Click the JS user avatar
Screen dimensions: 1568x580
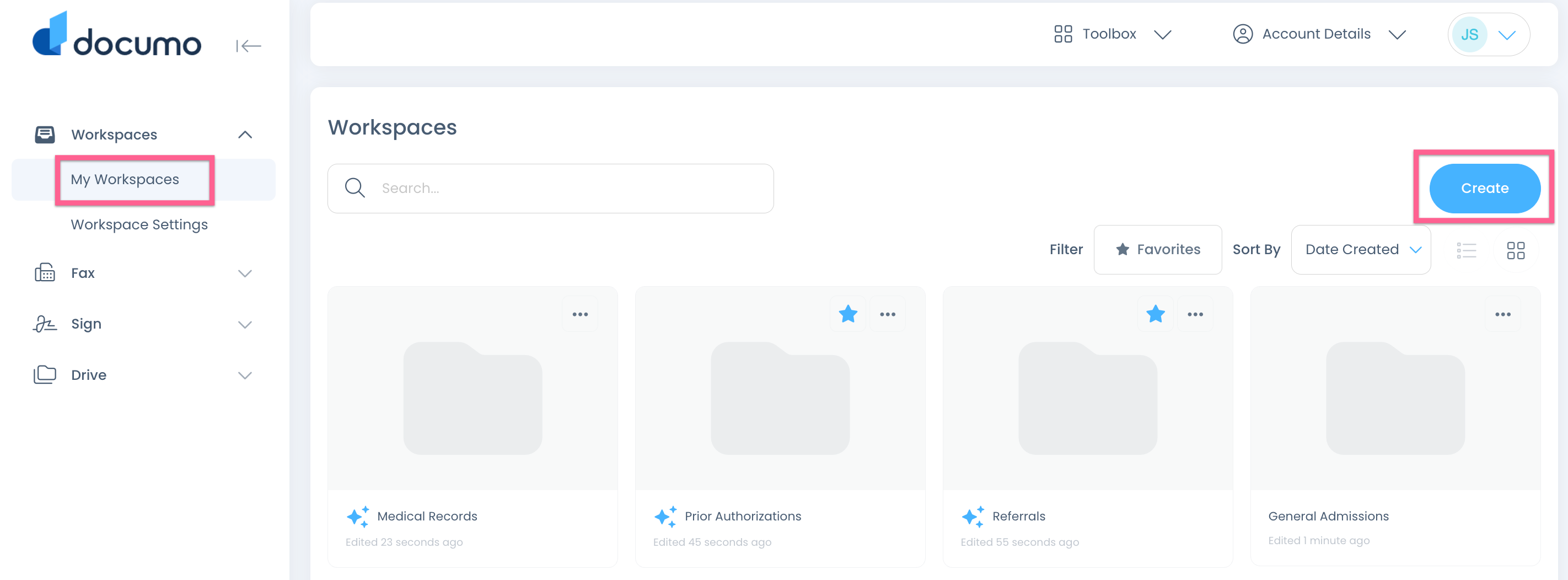[1469, 35]
